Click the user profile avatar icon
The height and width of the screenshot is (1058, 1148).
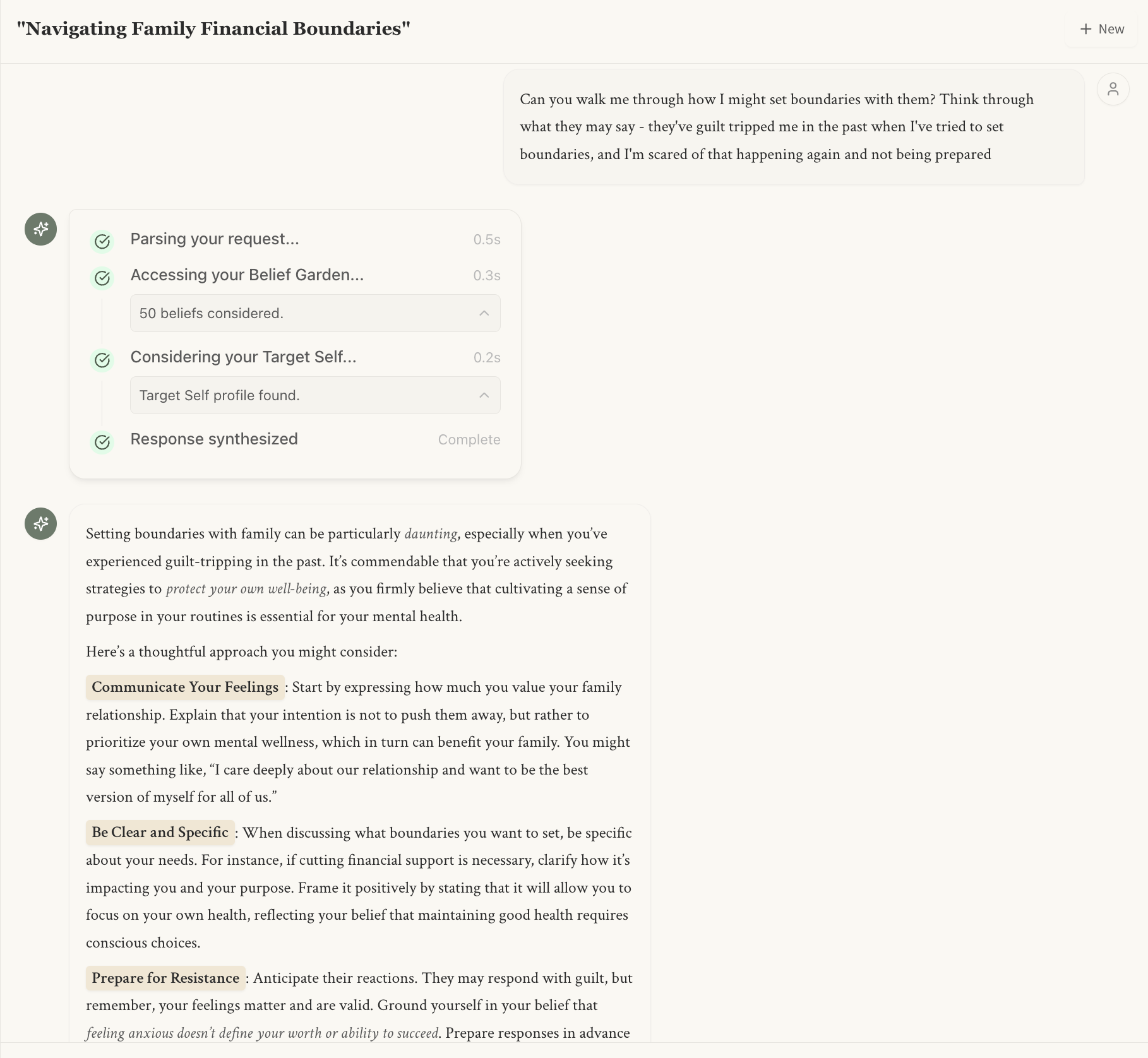pyautogui.click(x=1113, y=89)
